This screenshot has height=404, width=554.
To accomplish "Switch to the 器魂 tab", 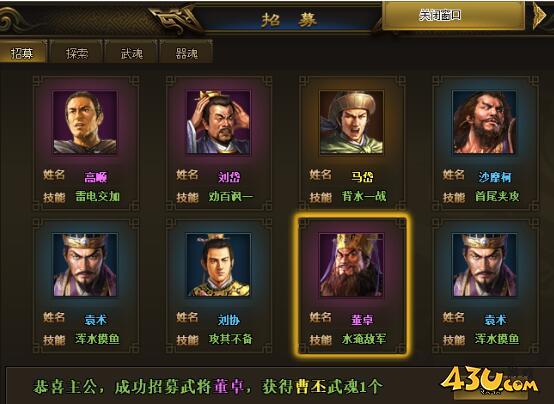I will click(x=187, y=53).
